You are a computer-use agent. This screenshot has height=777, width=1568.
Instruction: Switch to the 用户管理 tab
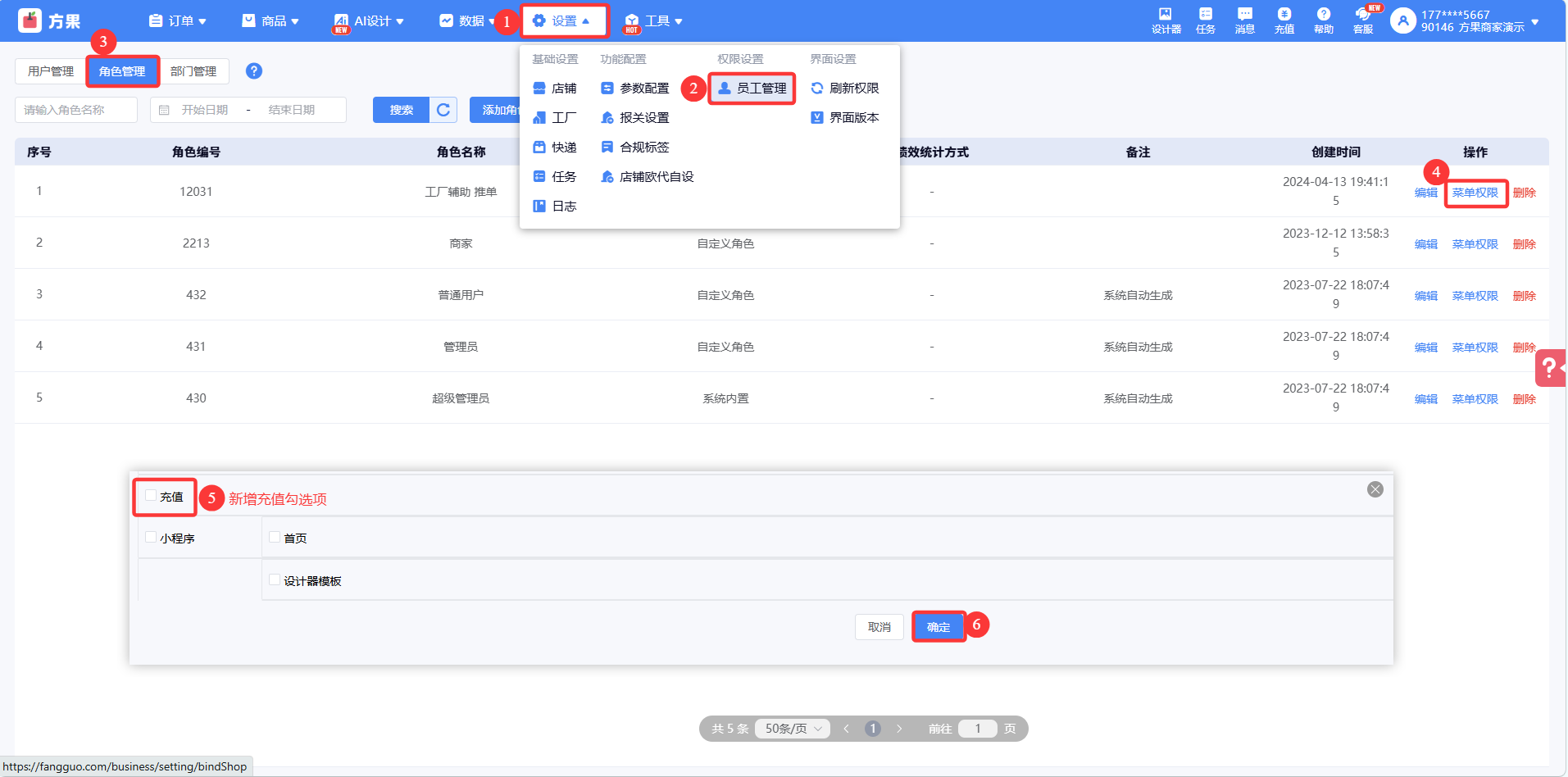[51, 71]
